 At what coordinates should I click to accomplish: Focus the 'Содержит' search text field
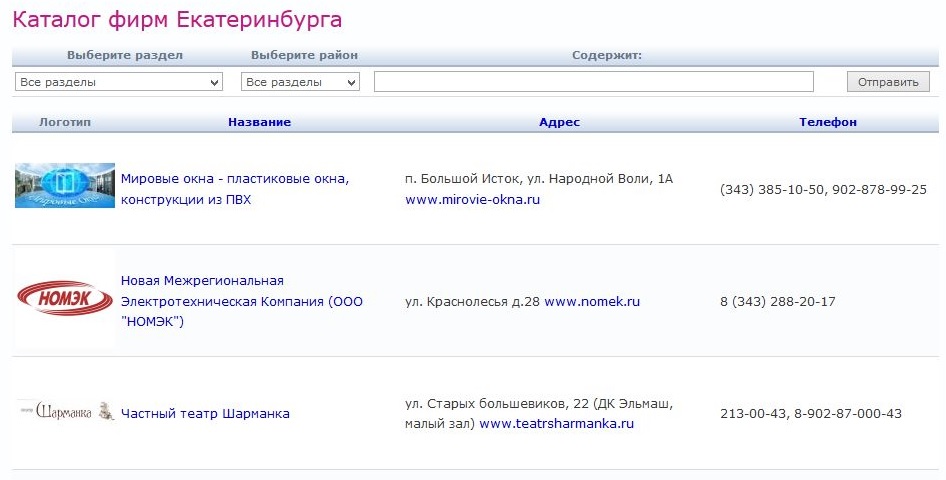point(593,82)
